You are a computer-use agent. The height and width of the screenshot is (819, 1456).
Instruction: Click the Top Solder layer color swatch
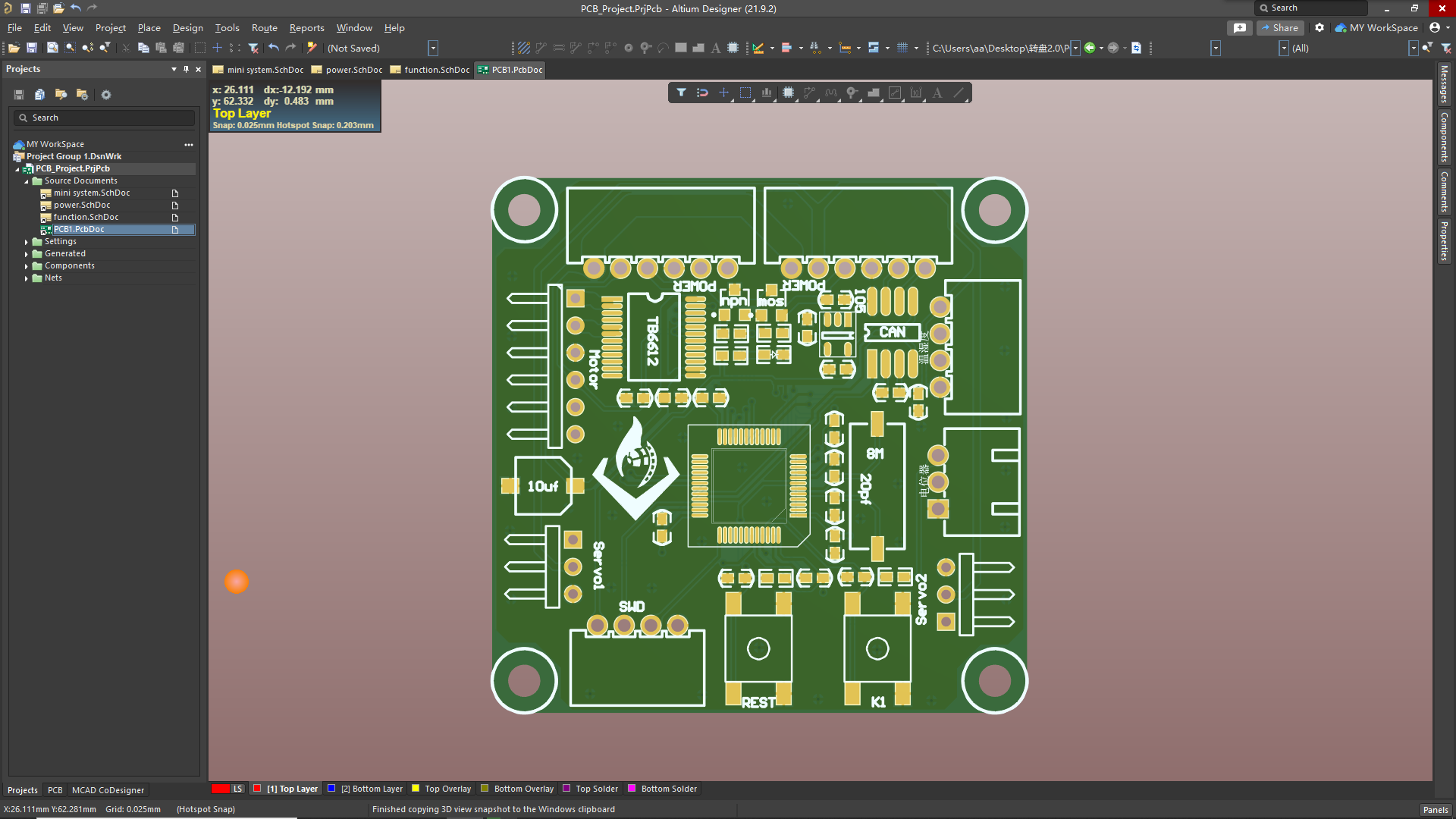click(x=566, y=789)
